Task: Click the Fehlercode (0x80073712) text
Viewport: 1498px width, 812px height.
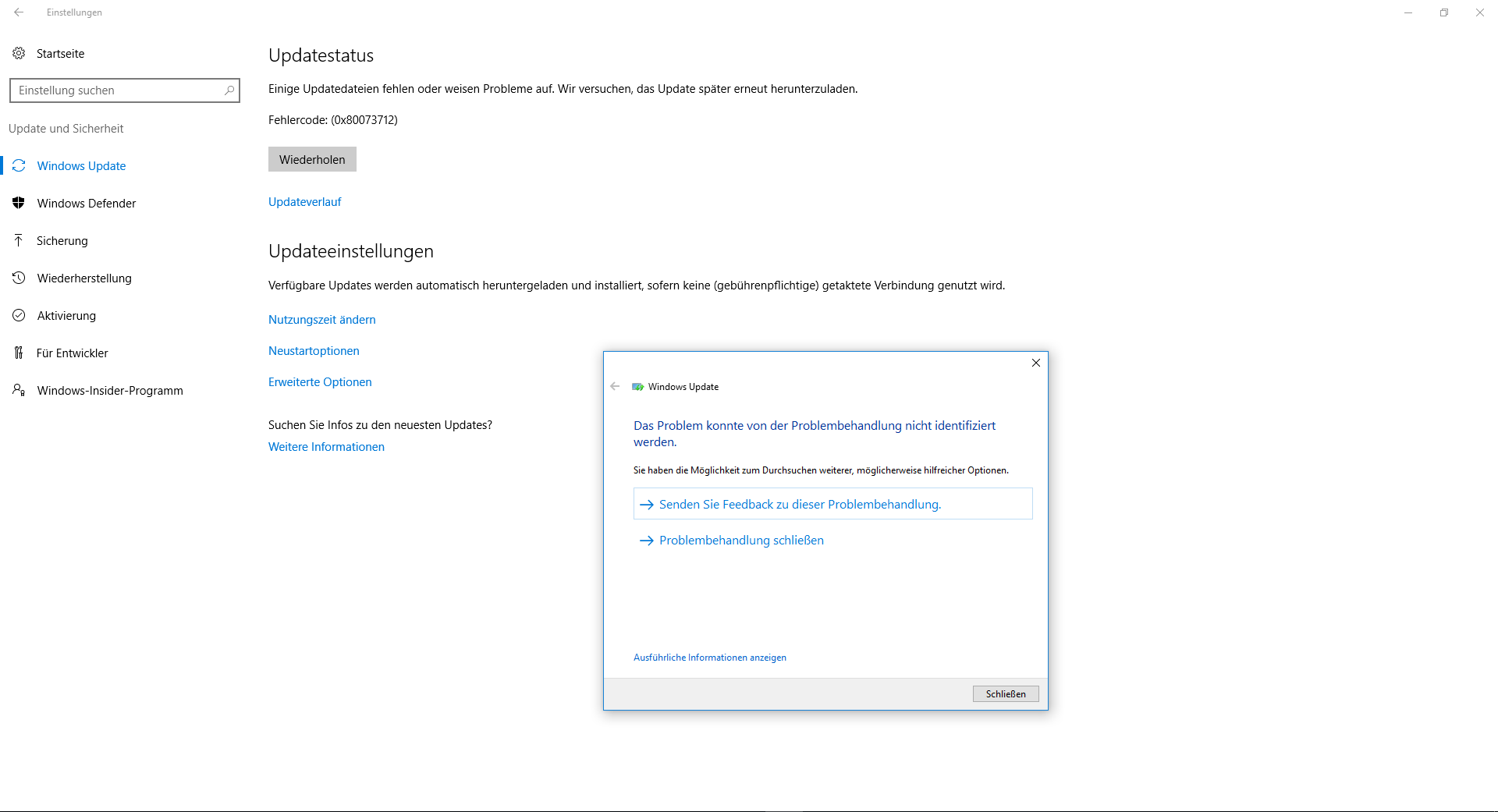Action: coord(333,119)
